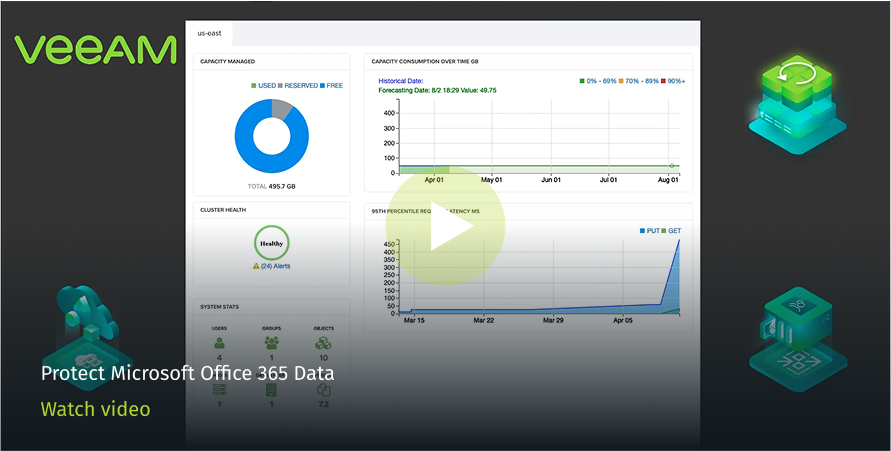Click the users count value 4
This screenshot has height=451, width=891.
click(219, 358)
